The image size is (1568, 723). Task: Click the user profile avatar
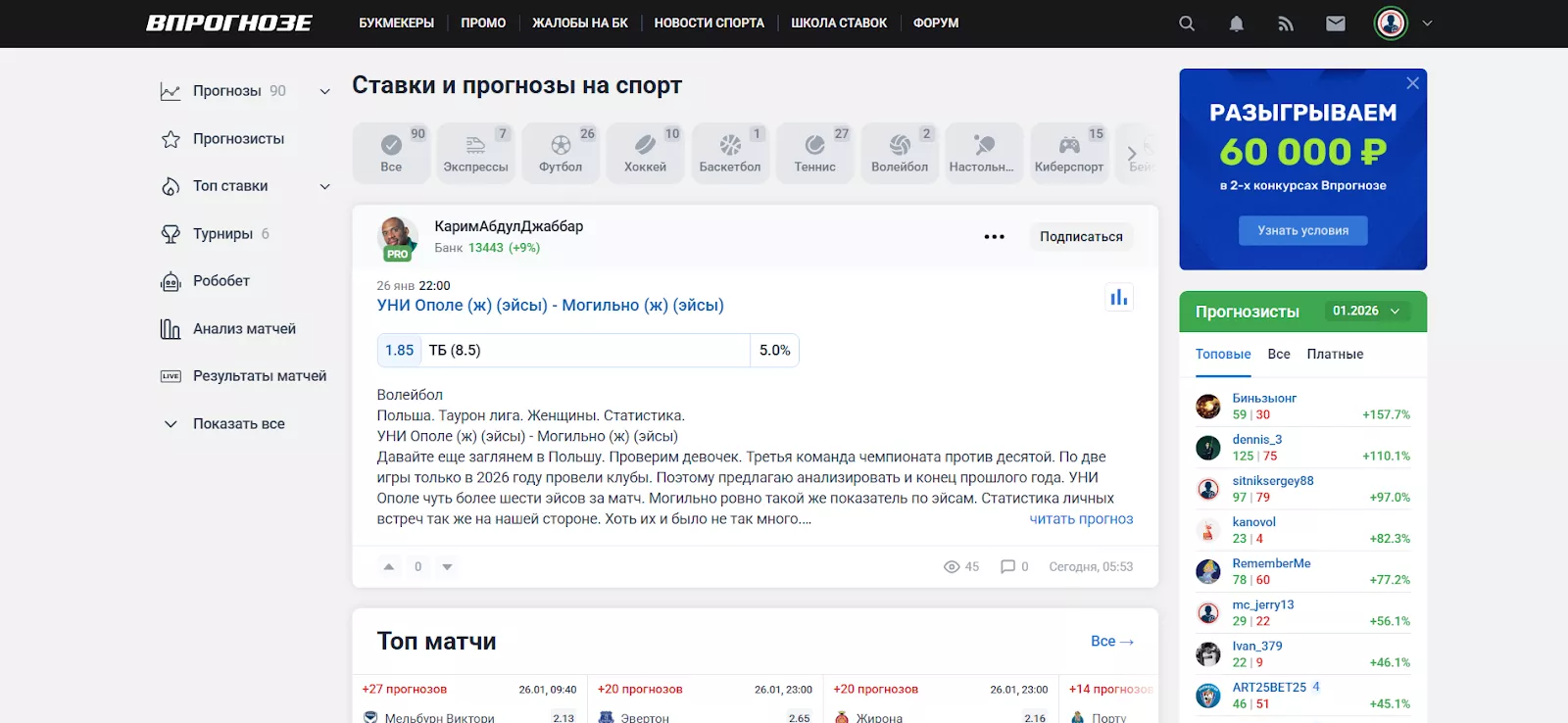(1391, 23)
